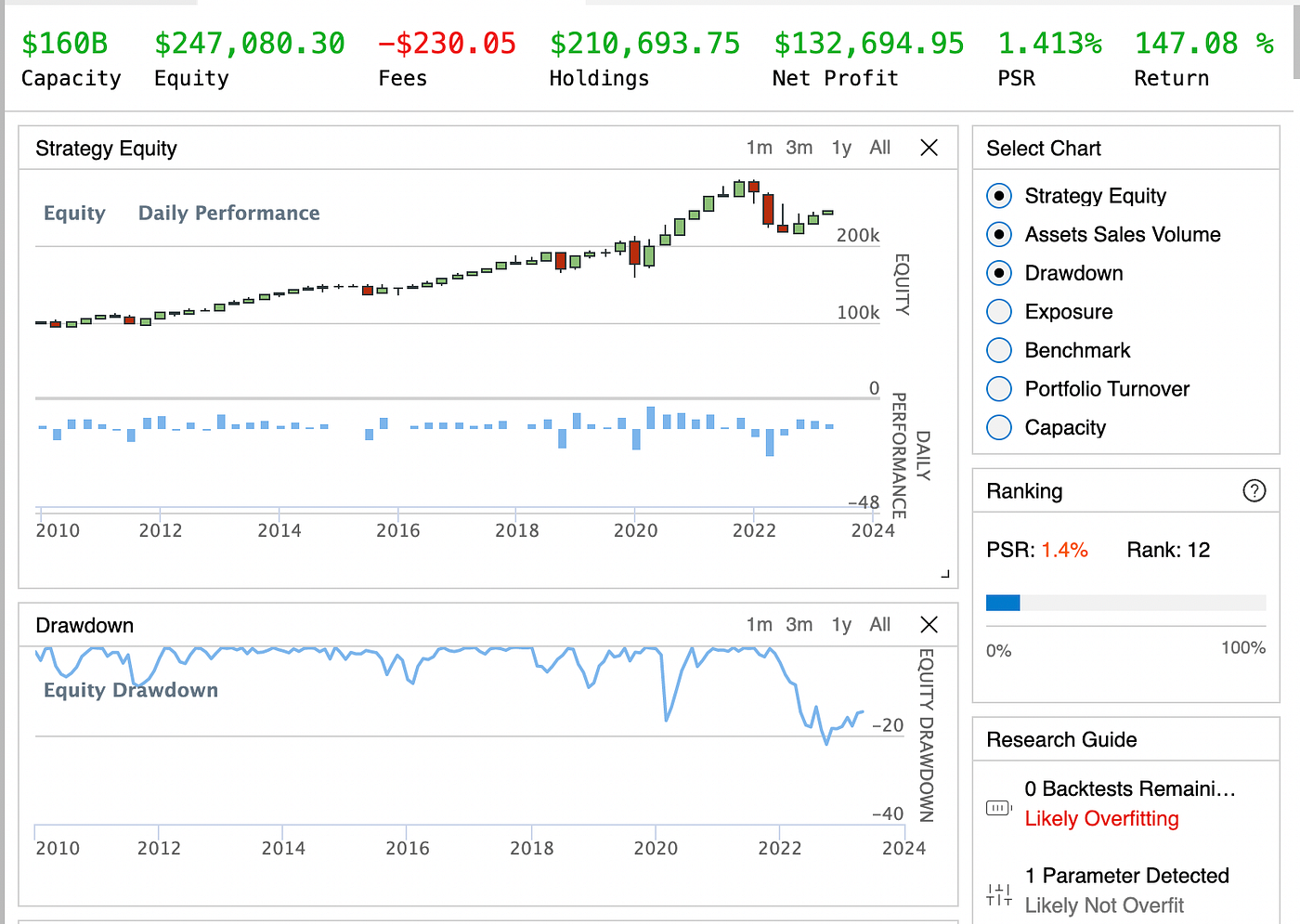The width and height of the screenshot is (1300, 924).
Task: Close the Drawdown panel
Action: (929, 624)
